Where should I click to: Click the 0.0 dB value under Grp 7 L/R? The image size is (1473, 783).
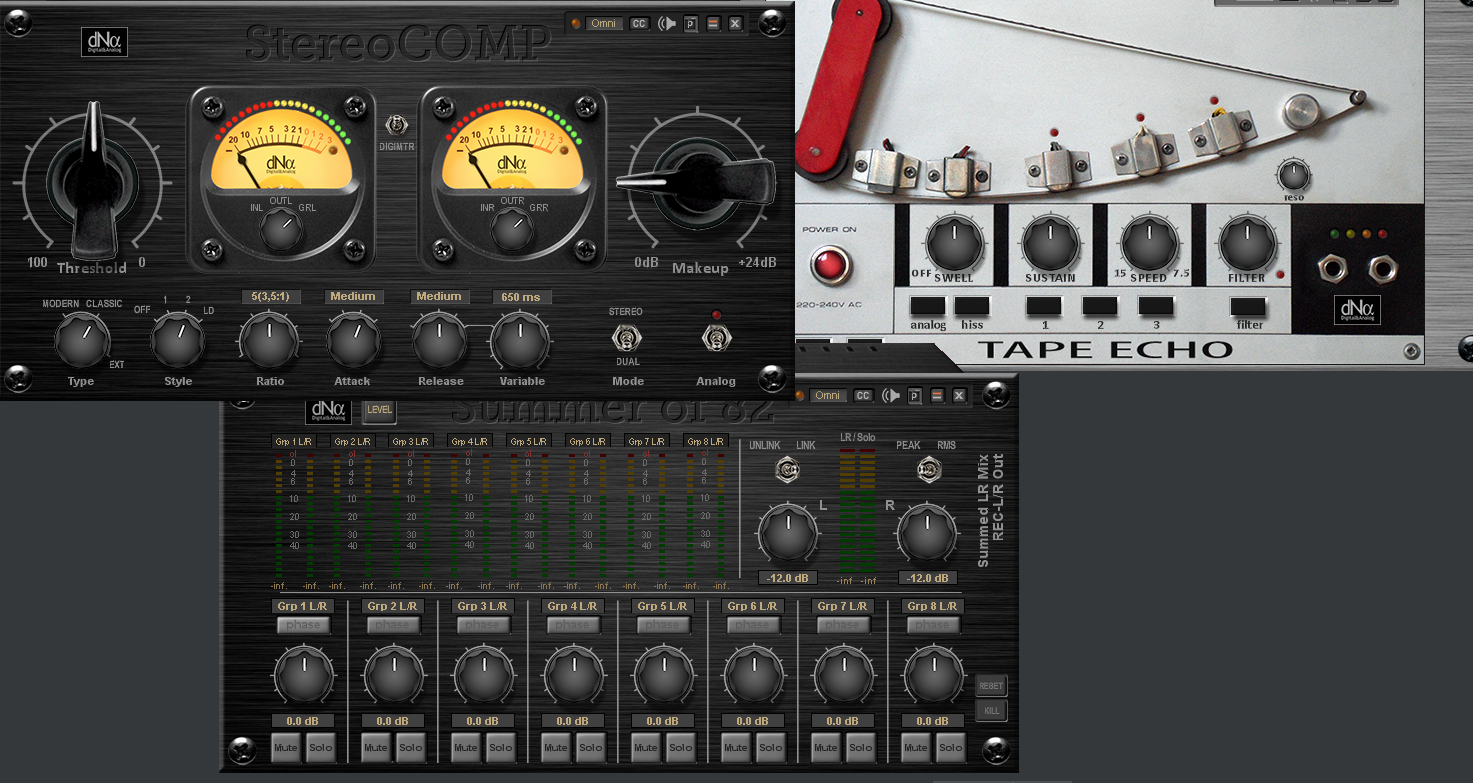842,721
